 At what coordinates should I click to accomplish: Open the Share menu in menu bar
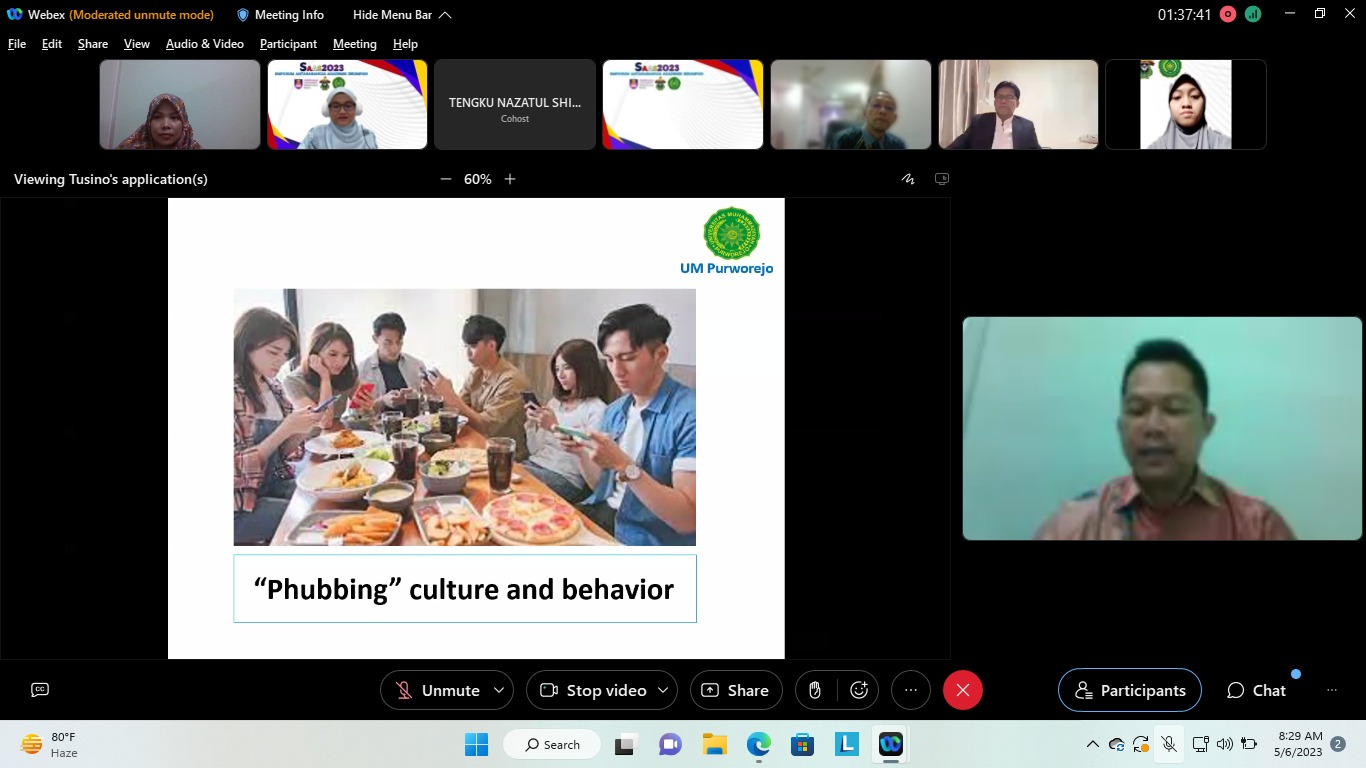(x=93, y=44)
